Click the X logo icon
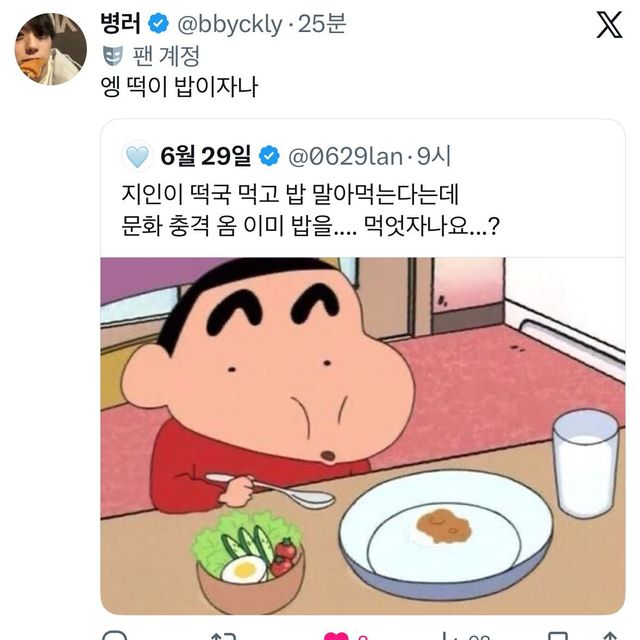Viewport: 640px width, 640px height. (x=608, y=24)
